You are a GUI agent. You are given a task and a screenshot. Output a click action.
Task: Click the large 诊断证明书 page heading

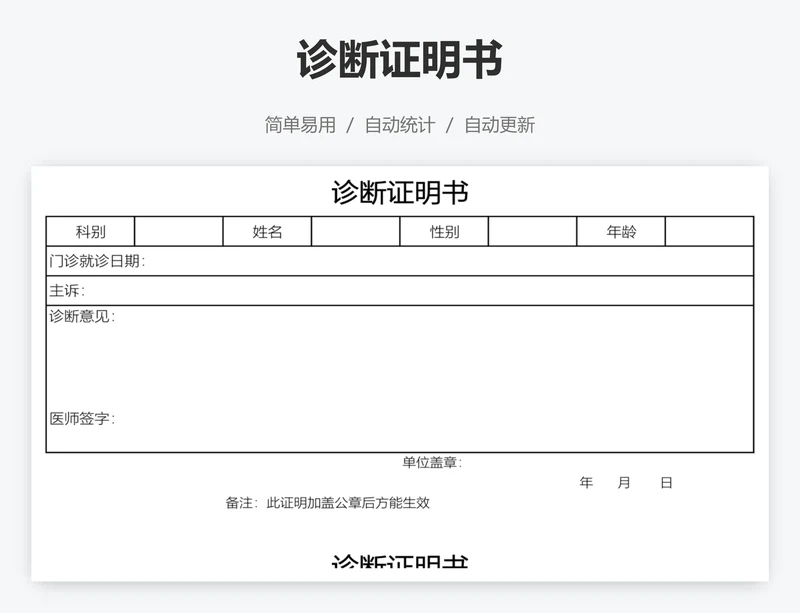pyautogui.click(x=400, y=60)
